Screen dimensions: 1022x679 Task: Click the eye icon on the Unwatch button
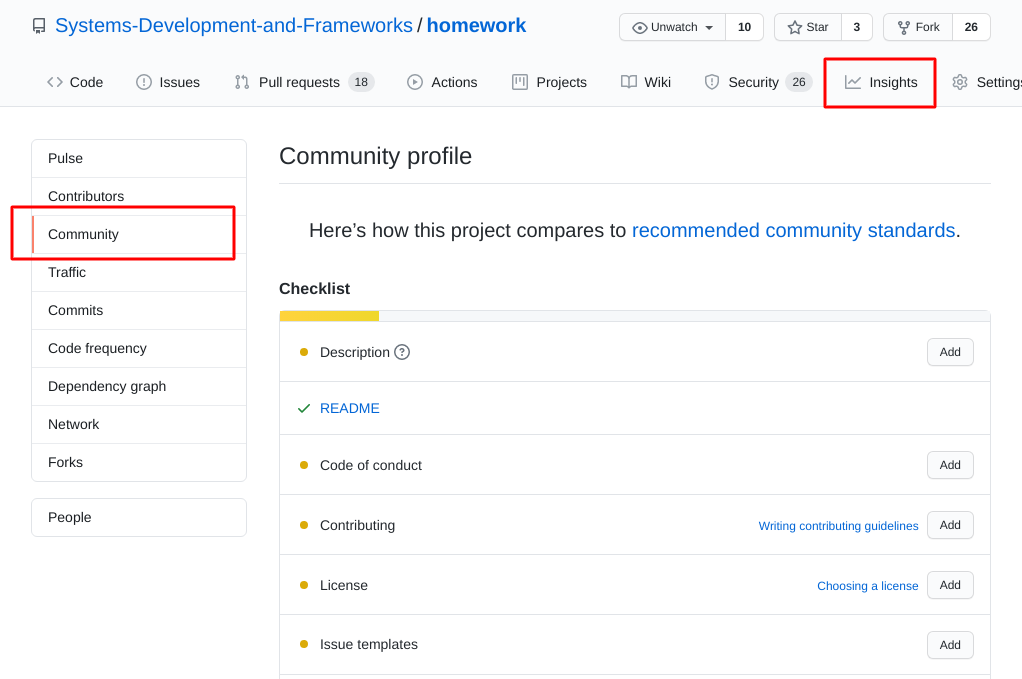[x=639, y=27]
